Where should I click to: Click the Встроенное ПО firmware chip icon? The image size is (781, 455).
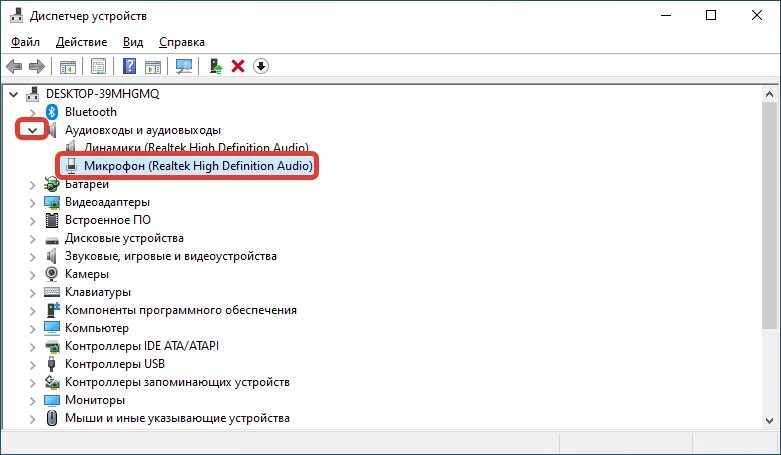pos(52,220)
